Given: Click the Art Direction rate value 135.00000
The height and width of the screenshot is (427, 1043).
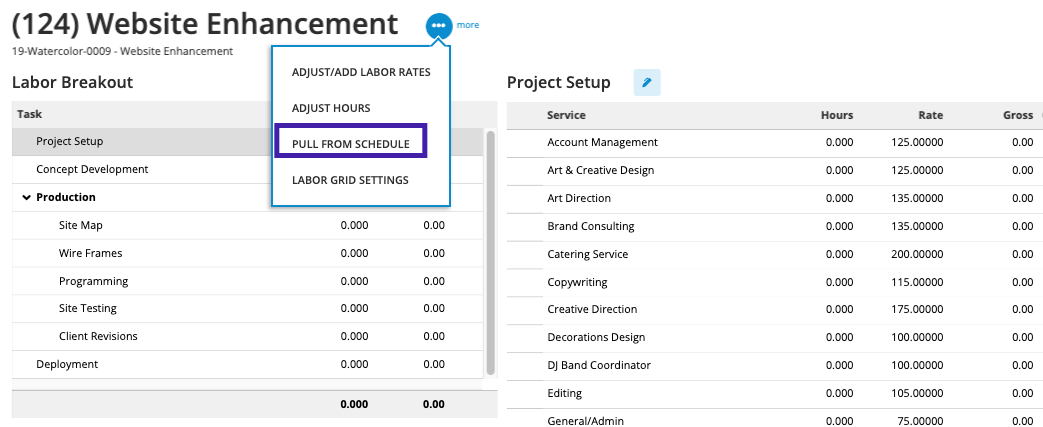Looking at the screenshot, I should coord(917,199).
